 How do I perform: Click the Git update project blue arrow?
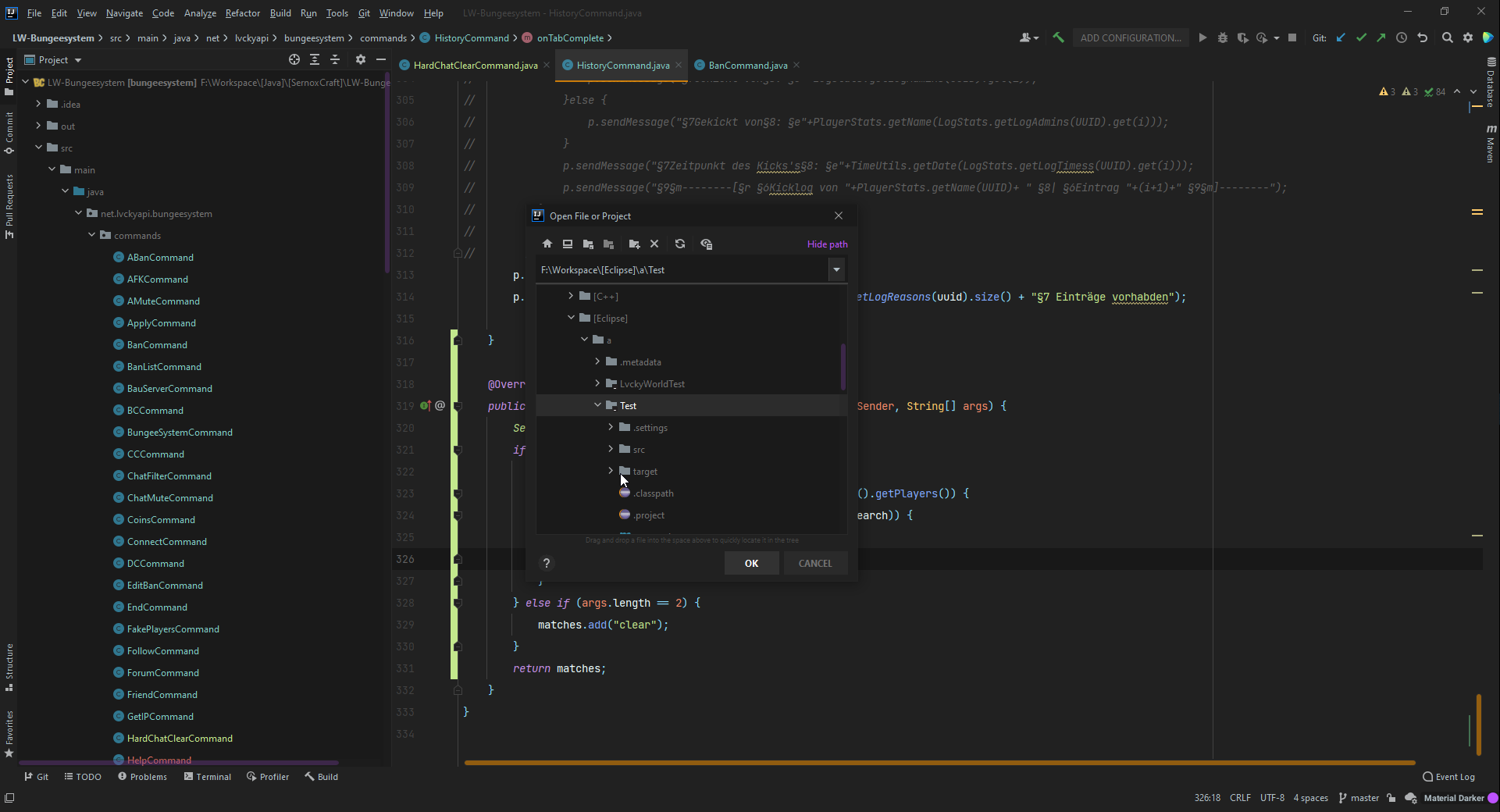pyautogui.click(x=1341, y=37)
